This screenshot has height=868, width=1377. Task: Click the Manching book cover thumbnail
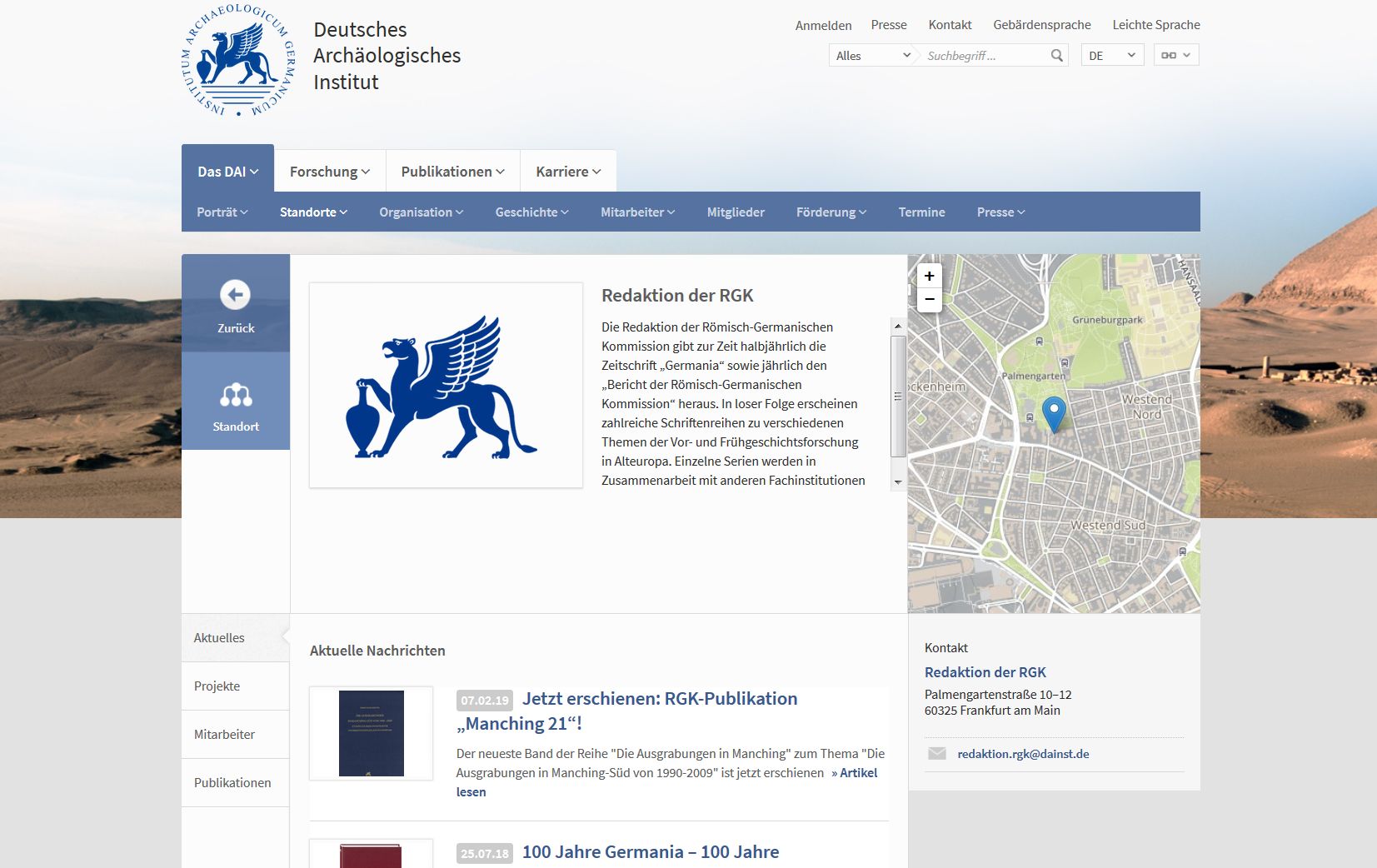pos(372,733)
